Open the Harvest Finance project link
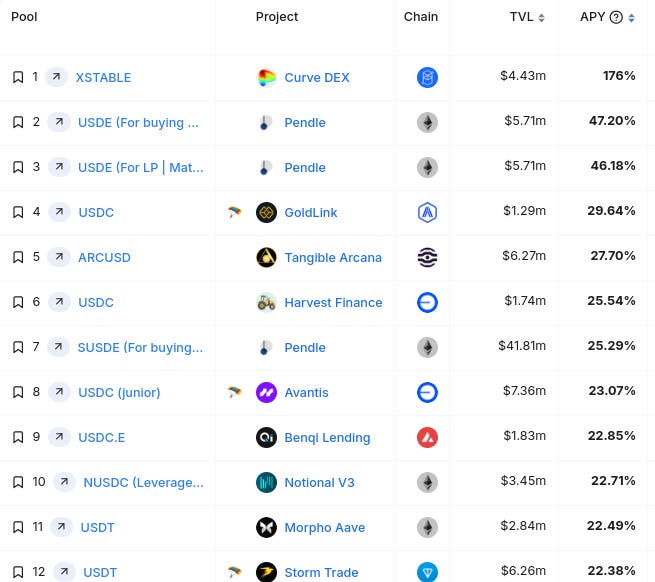 333,302
